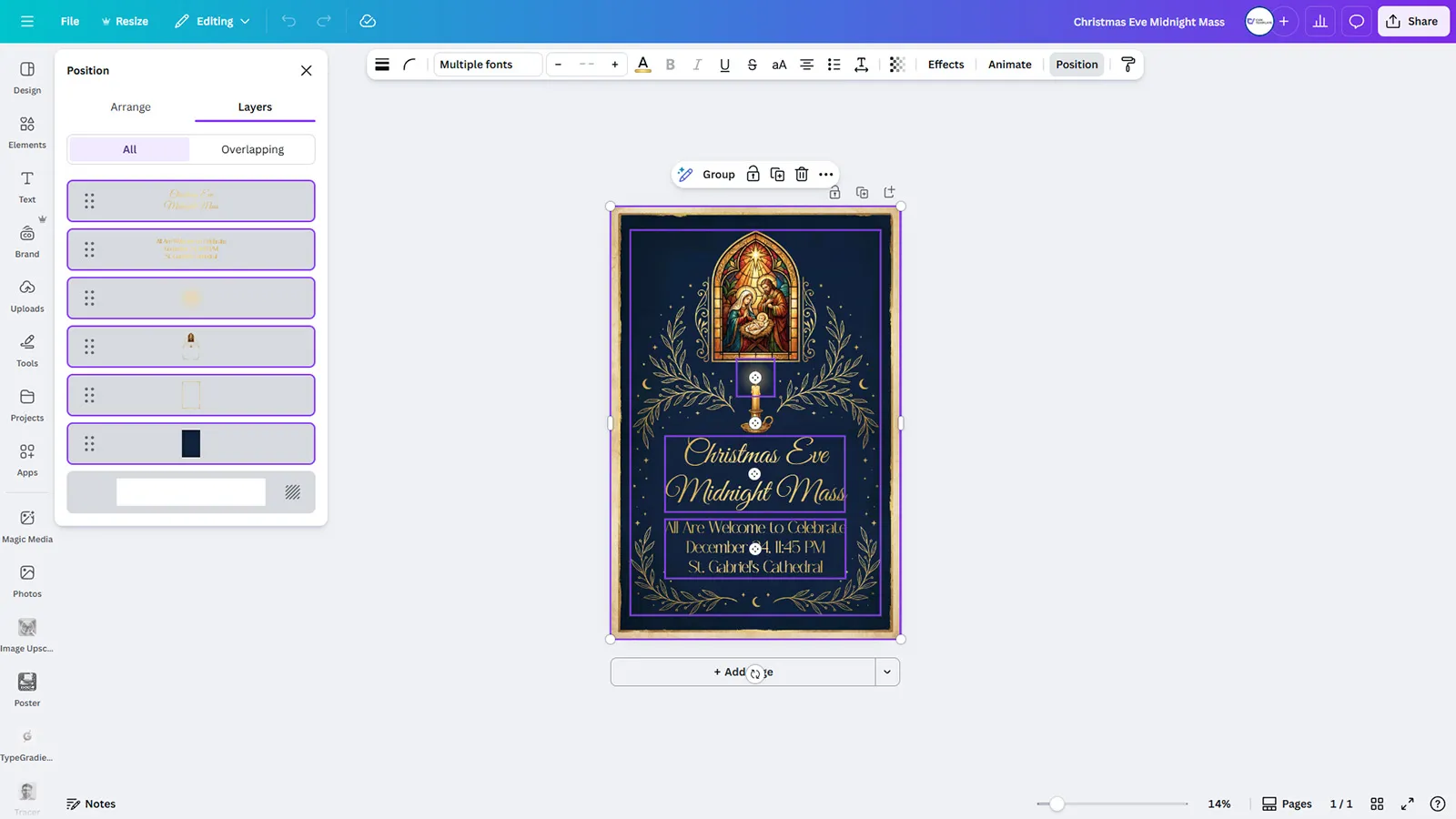Open the Elements panel in the sidebar

point(26,131)
